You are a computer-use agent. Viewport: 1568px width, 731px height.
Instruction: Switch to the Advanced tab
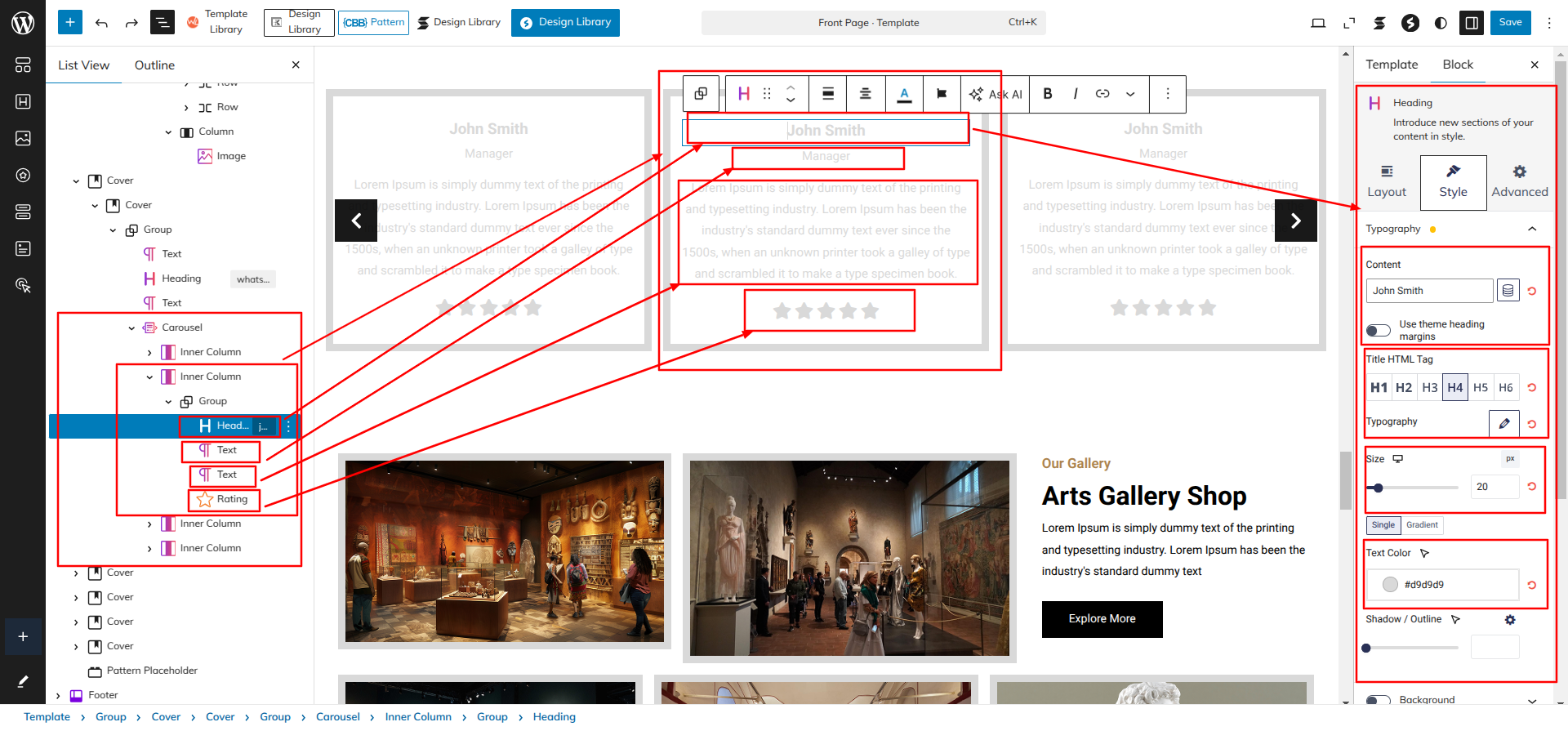point(1519,181)
